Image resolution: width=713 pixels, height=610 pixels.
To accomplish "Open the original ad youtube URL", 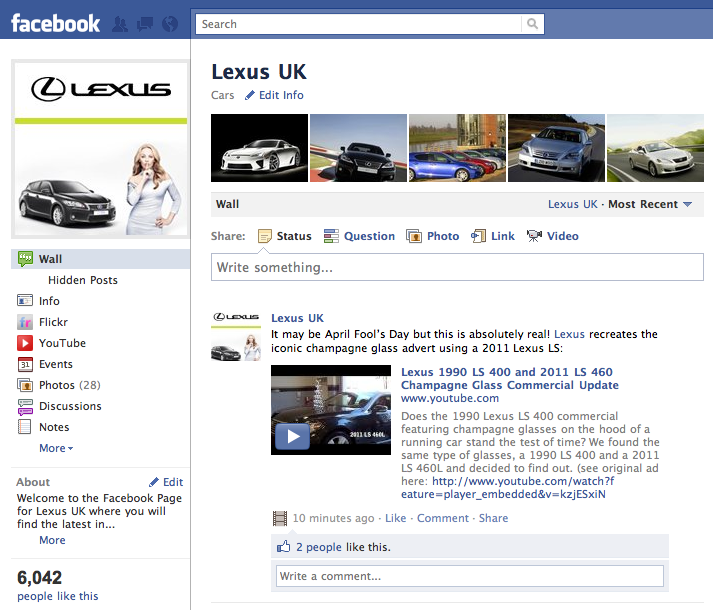I will 508,488.
